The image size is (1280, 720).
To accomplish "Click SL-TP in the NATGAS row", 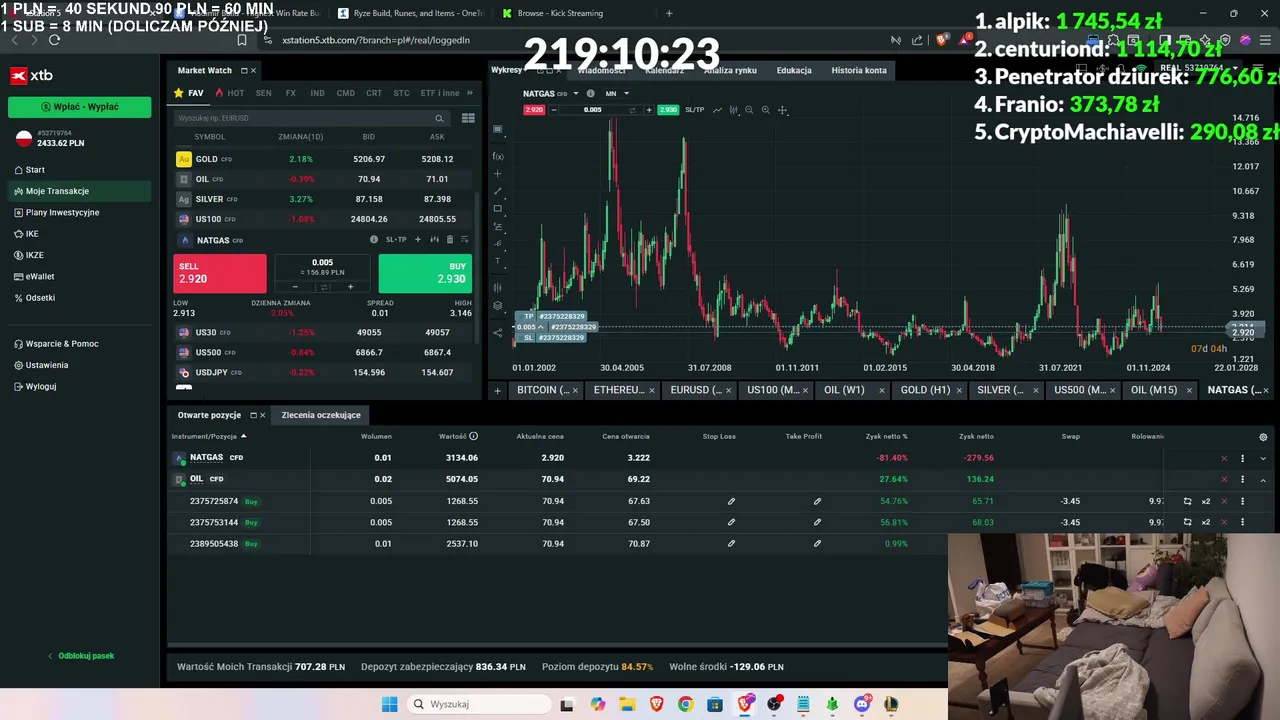I will pos(396,240).
